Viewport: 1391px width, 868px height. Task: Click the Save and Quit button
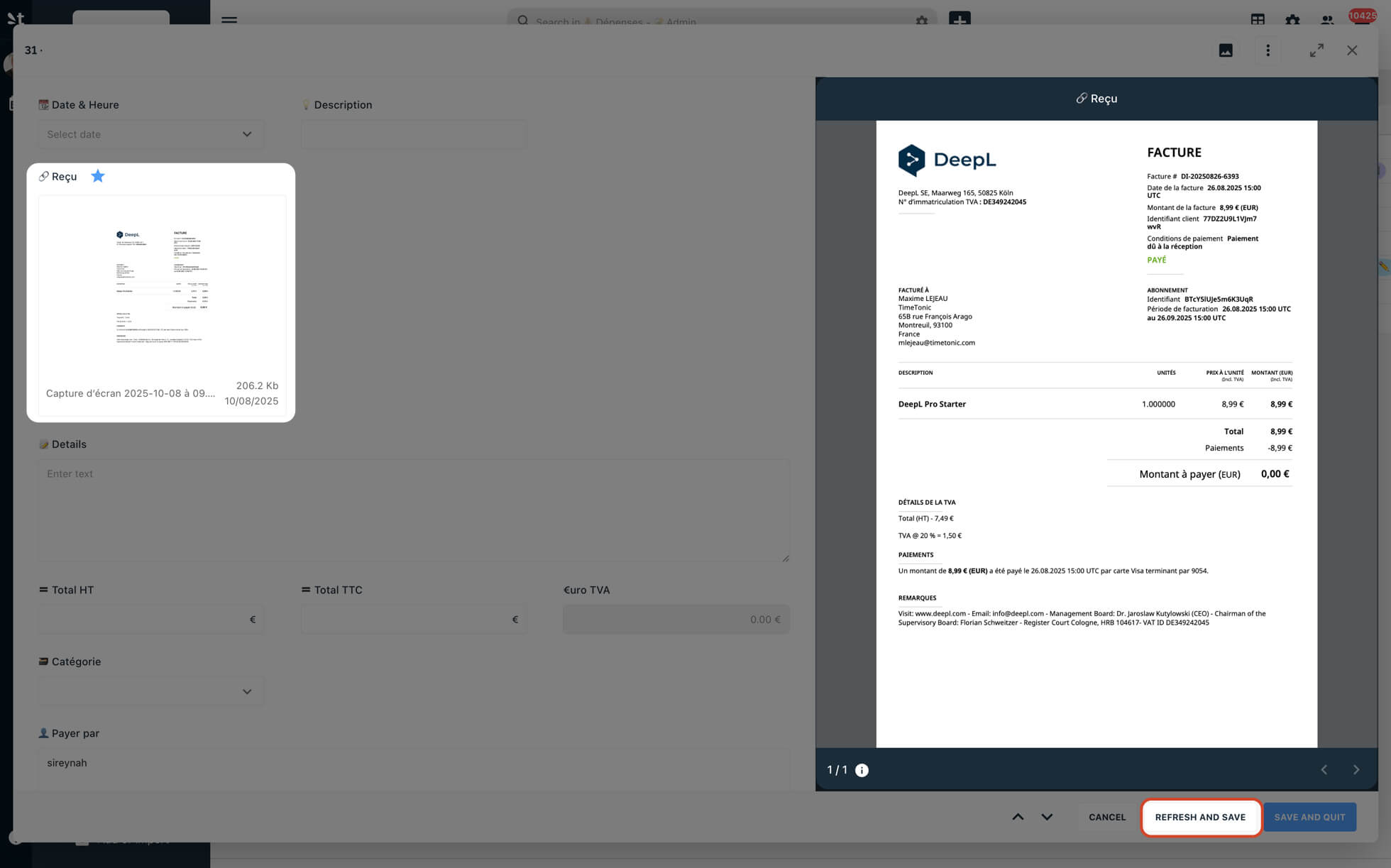point(1309,817)
